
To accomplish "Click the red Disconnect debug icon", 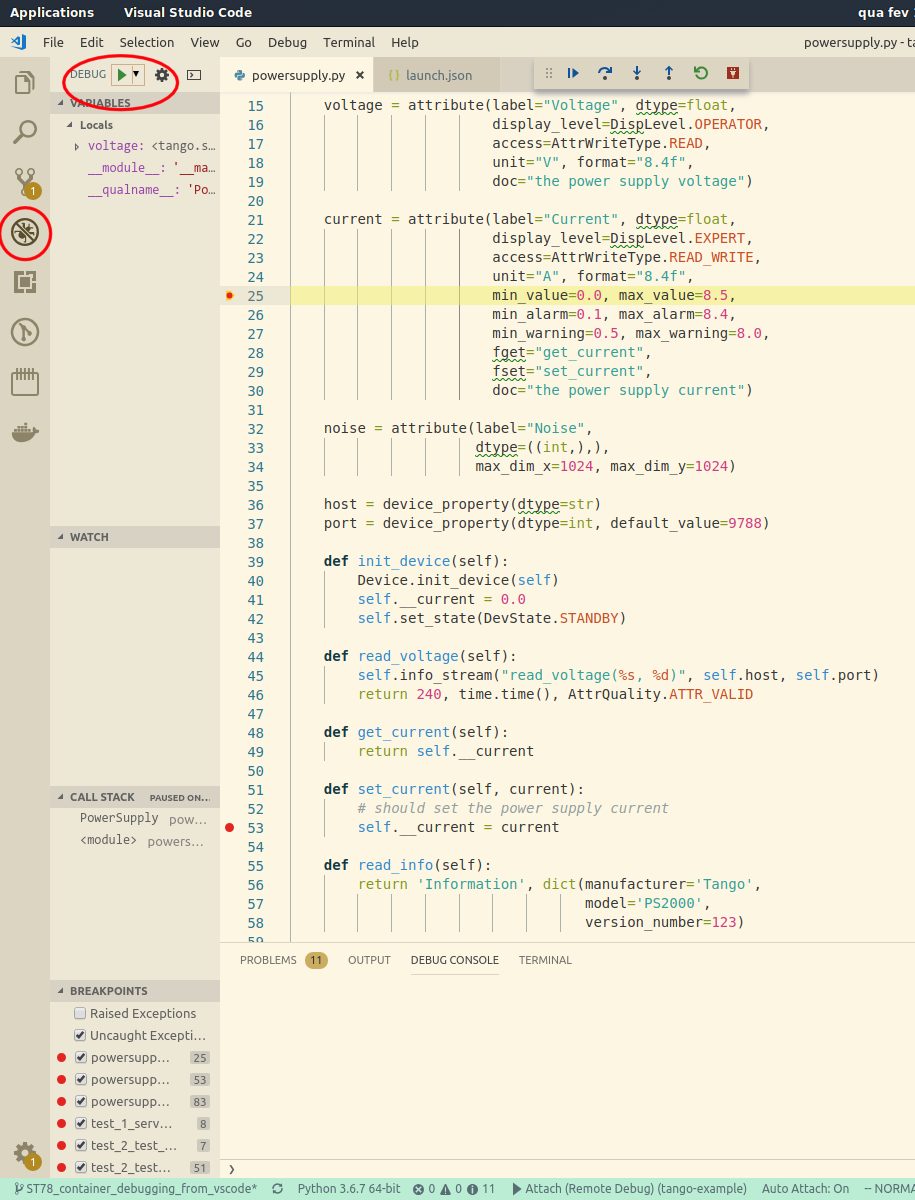I will 733,73.
